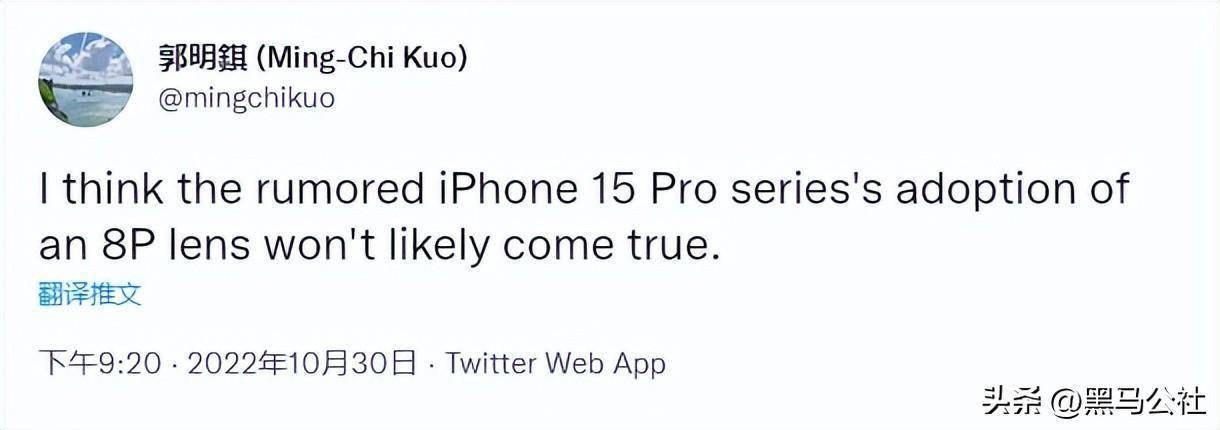Click the words "8P lens" in tweet

click(x=169, y=245)
